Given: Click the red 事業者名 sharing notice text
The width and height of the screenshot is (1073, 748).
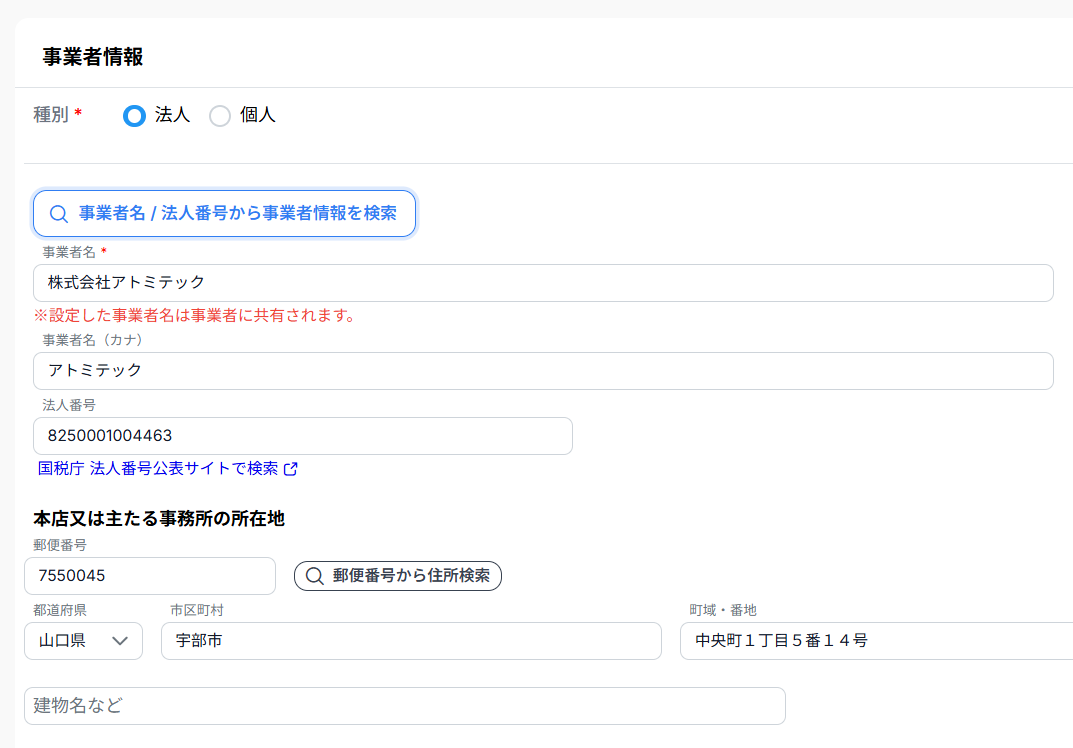Looking at the screenshot, I should 195,316.
